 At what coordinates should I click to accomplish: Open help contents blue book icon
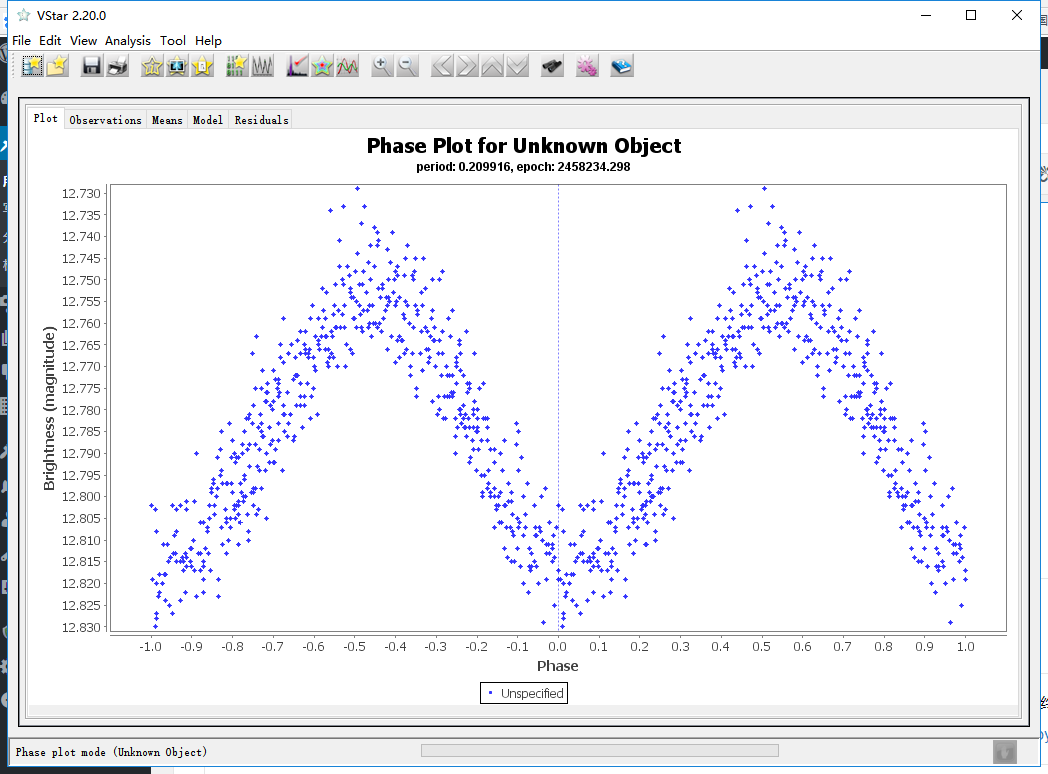pos(622,66)
